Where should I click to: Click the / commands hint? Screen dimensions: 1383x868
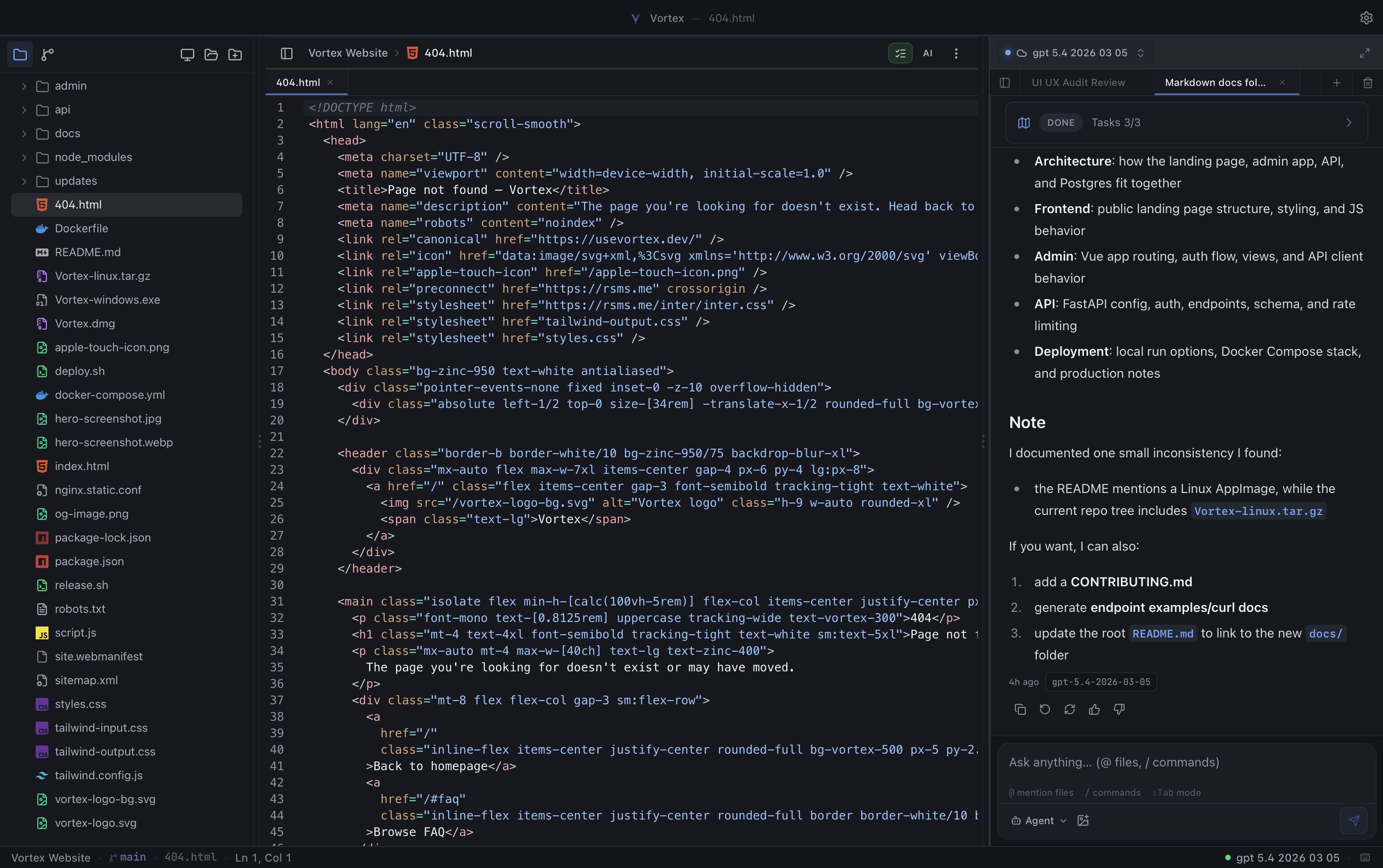click(x=1113, y=793)
